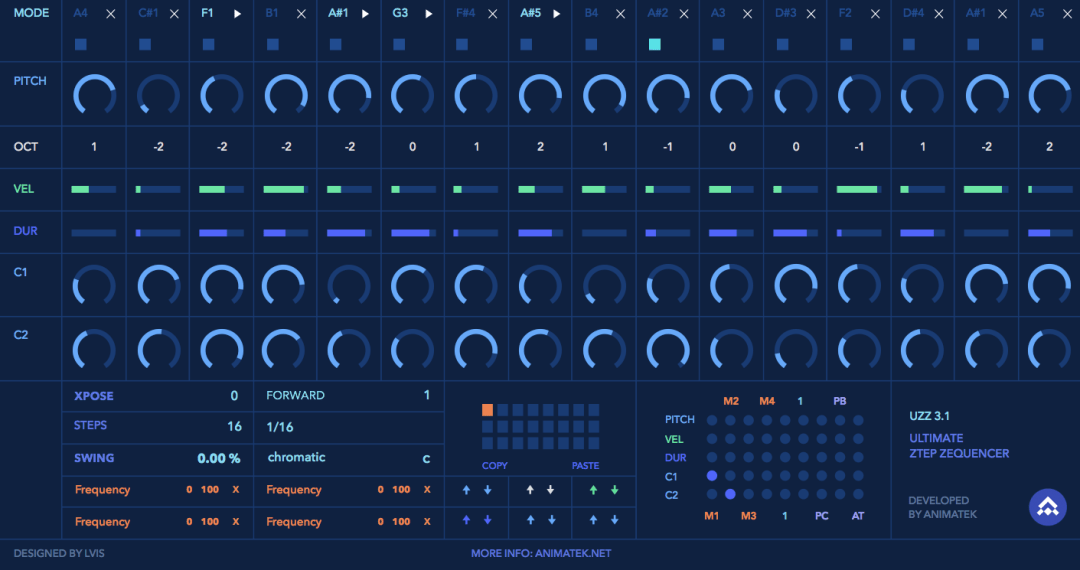The height and width of the screenshot is (570, 1080).
Task: Click the X mode icon beside step D#3
Action: 811,14
